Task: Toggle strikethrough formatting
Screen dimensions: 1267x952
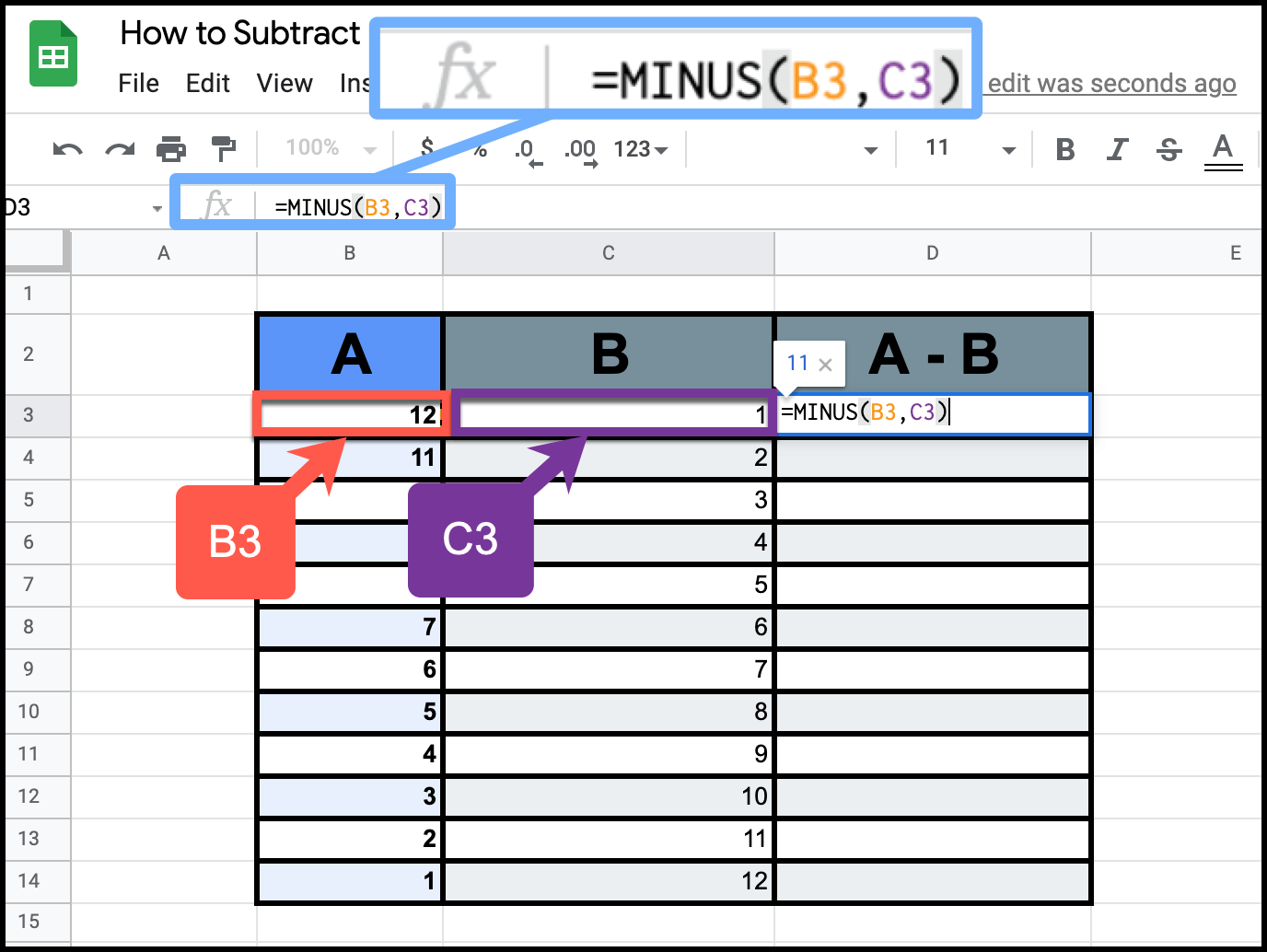Action: pos(1168,148)
